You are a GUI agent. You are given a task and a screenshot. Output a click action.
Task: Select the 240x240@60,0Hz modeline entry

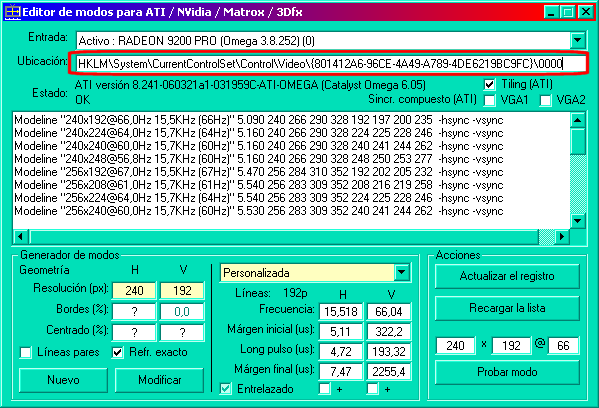tap(259, 146)
